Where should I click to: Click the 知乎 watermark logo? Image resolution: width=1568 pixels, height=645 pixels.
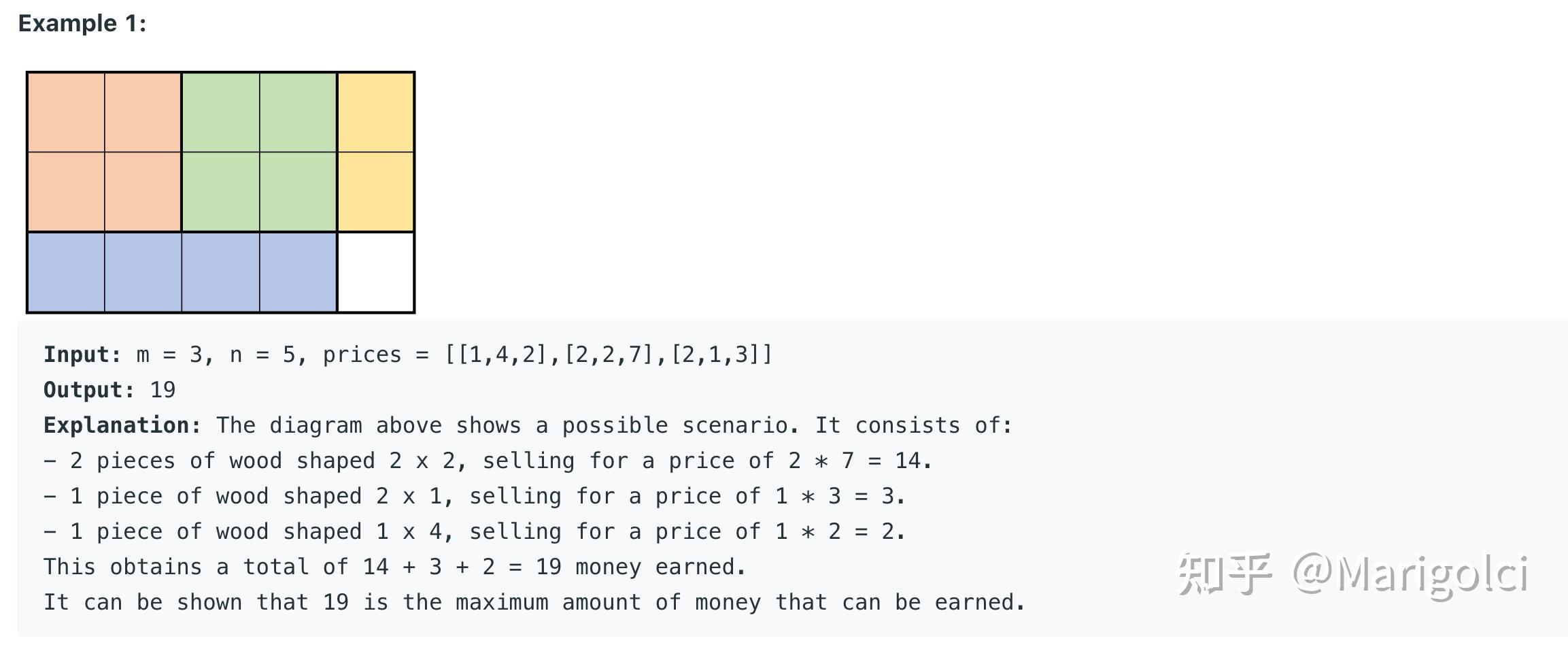click(1224, 574)
